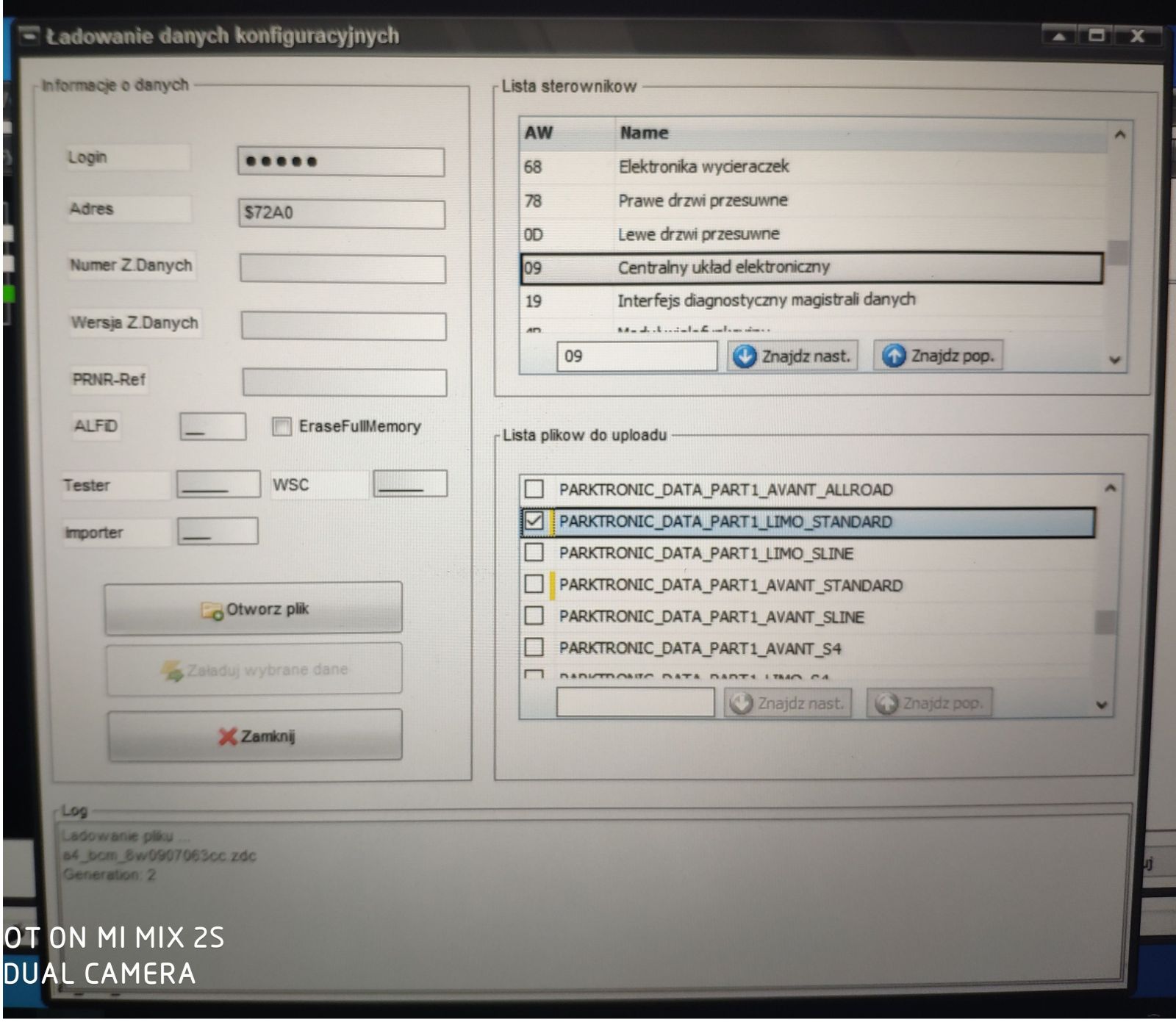Image resolution: width=1176 pixels, height=1022 pixels.
Task: Click the blue up-arrow icon on Znajdz pop. in Lista sterownikow
Action: (x=893, y=356)
